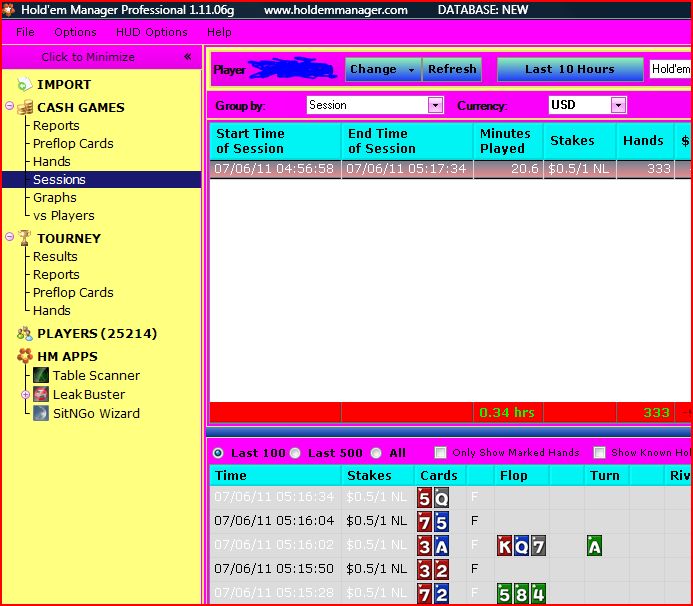Sort by Minutes Played column

pyautogui.click(x=508, y=141)
